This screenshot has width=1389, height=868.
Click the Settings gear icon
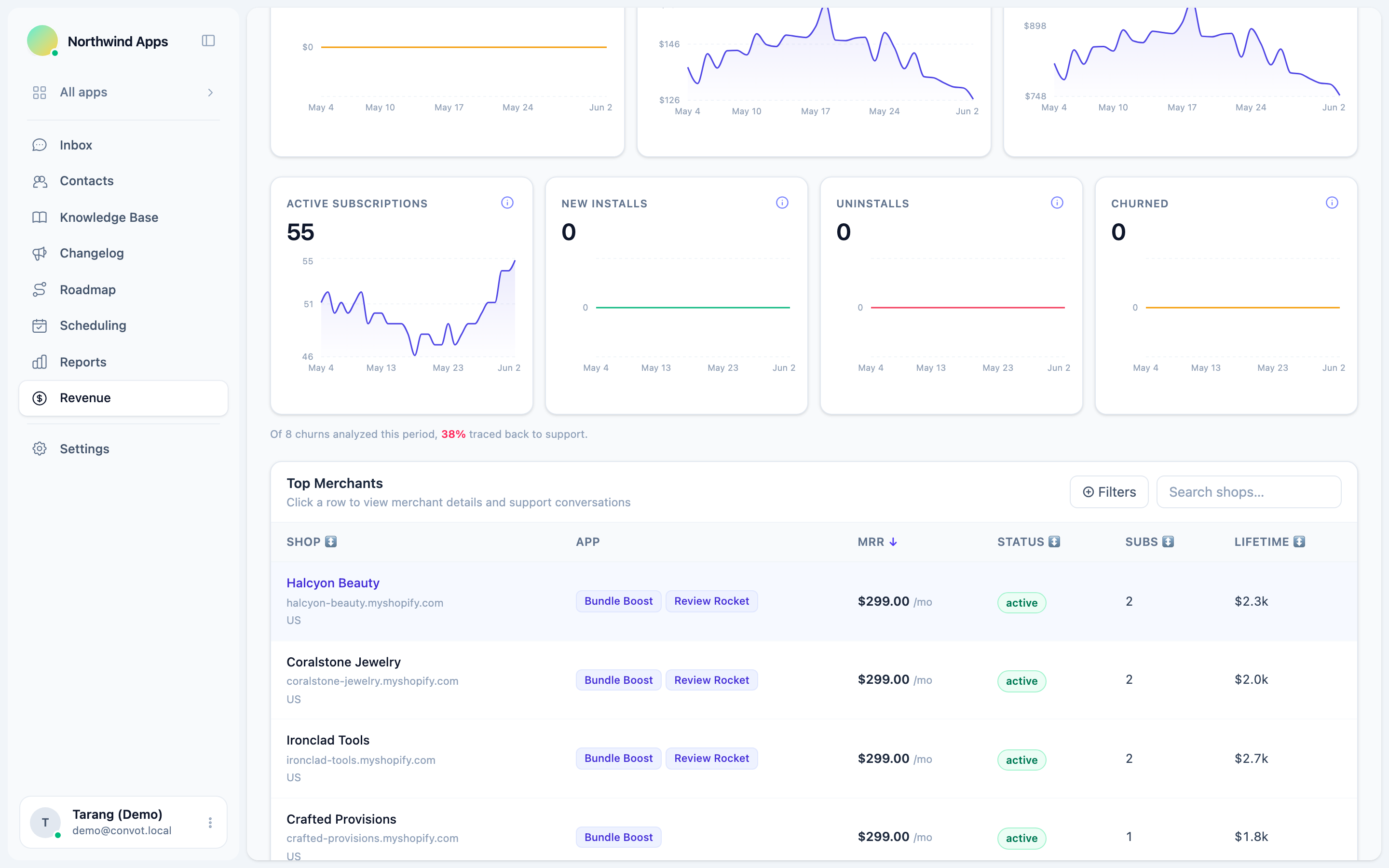pos(40,449)
